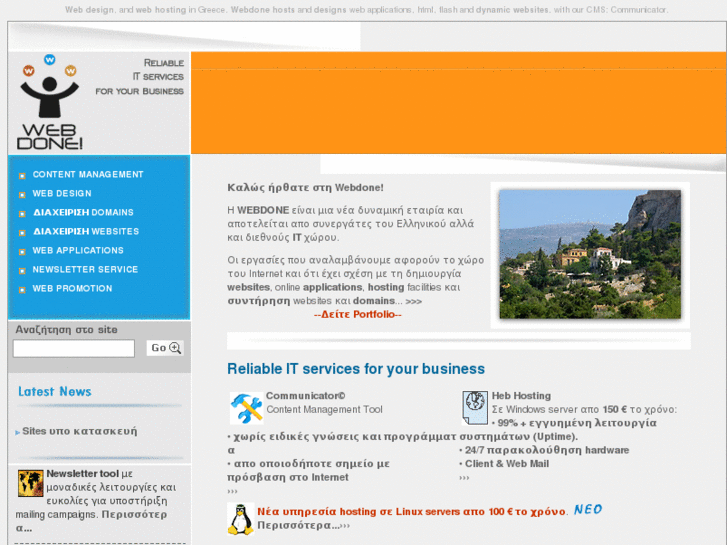This screenshot has width=727, height=545.
Task: Go to Web Applications page
Action: pos(78,250)
